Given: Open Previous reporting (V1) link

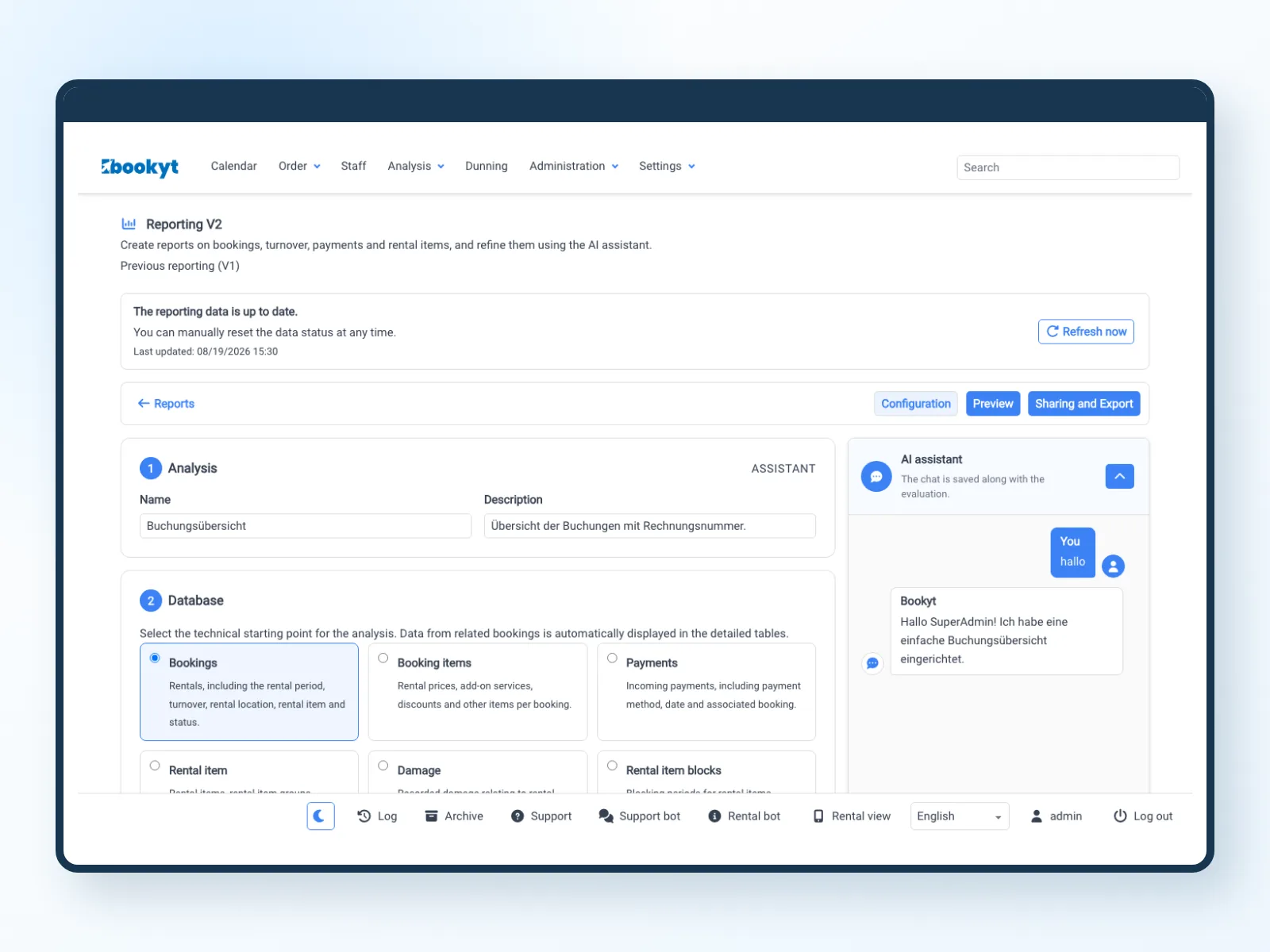Looking at the screenshot, I should [x=180, y=266].
